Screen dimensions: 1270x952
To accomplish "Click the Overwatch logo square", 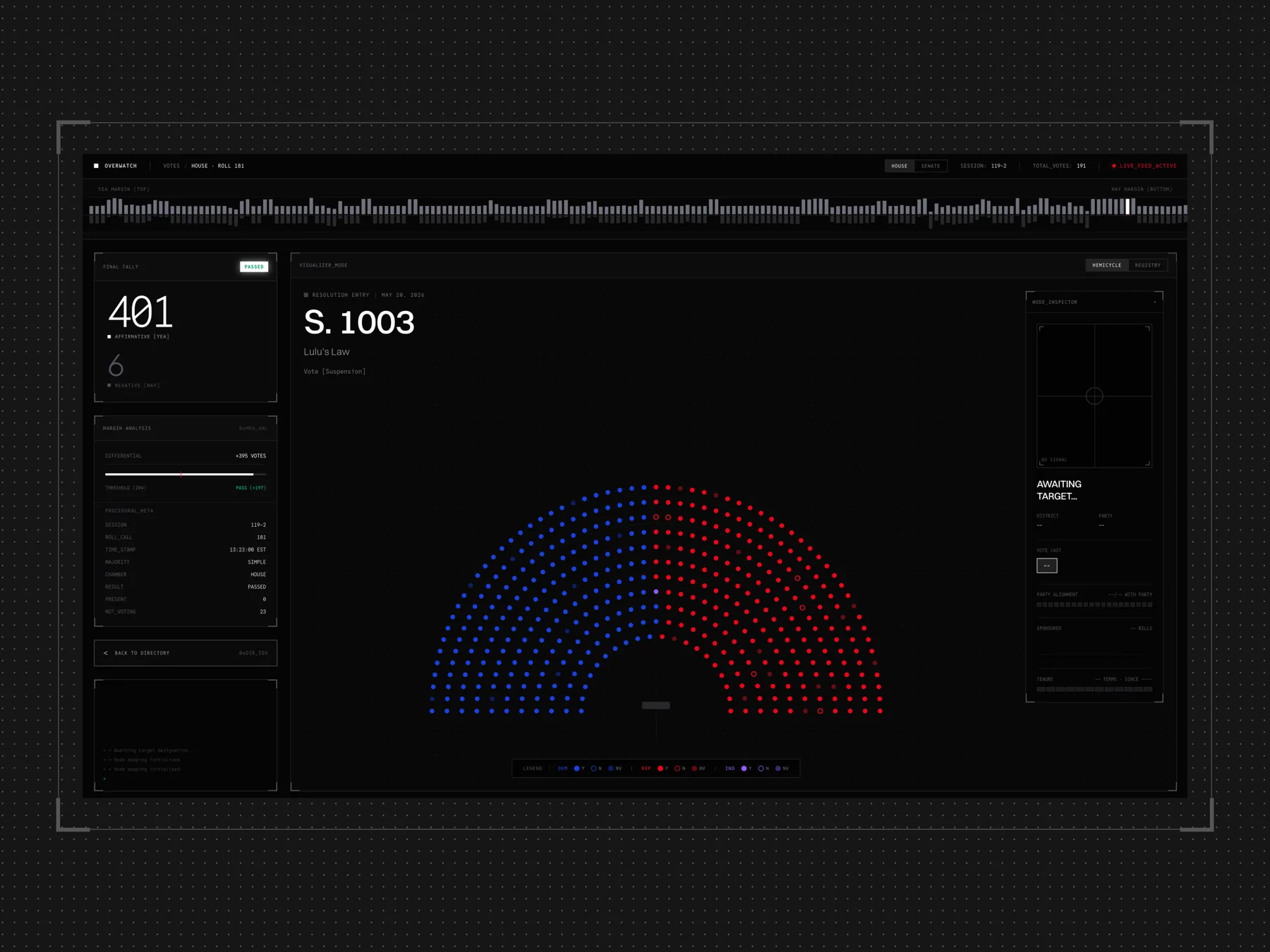I will (x=96, y=166).
